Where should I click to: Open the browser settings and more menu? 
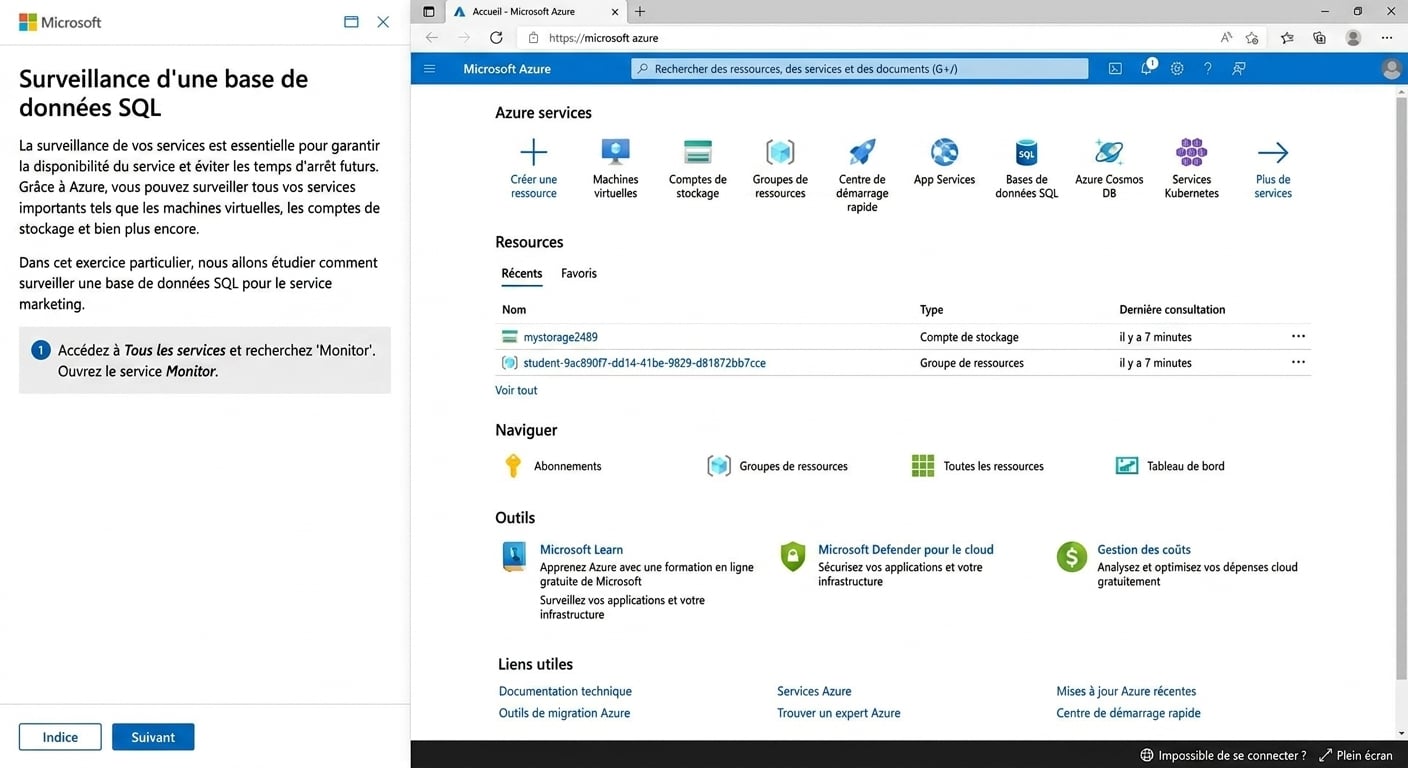tap(1387, 38)
